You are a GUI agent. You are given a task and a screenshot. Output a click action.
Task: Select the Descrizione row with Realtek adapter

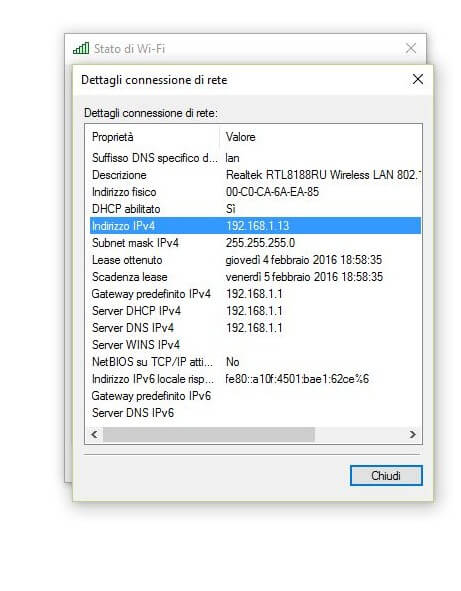[x=255, y=175]
